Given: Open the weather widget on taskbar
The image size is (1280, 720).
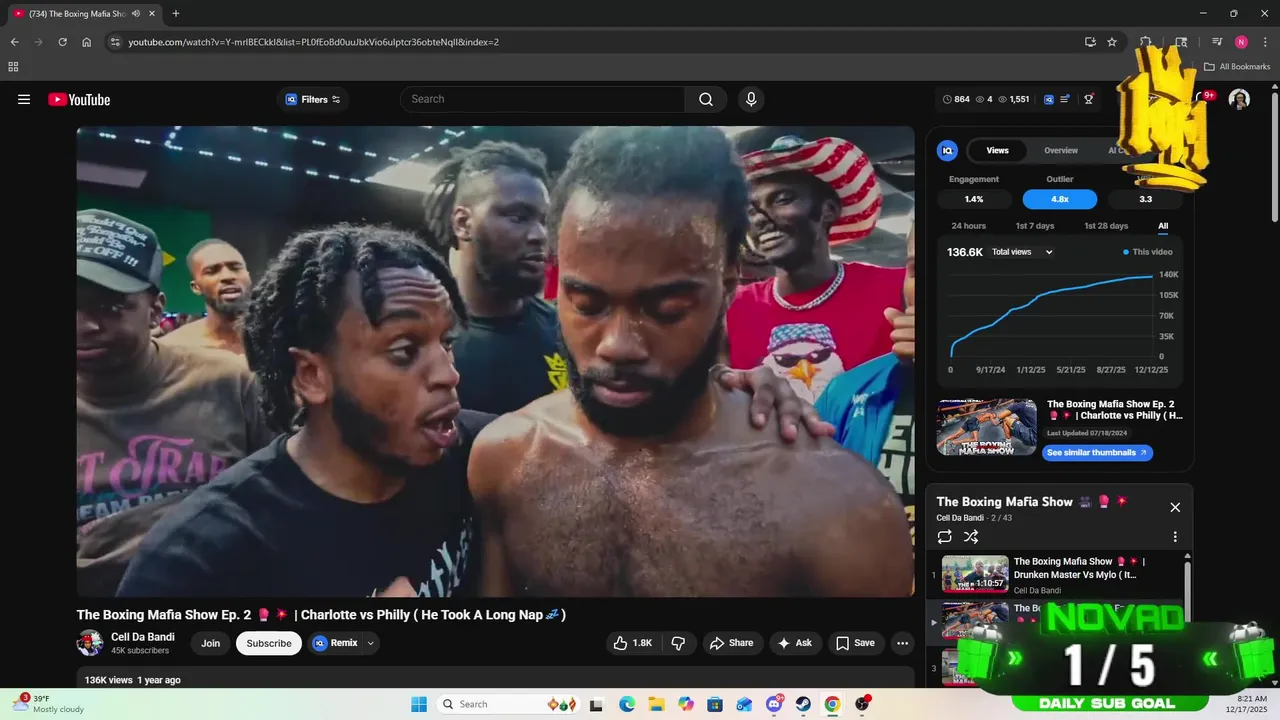Looking at the screenshot, I should coord(48,704).
